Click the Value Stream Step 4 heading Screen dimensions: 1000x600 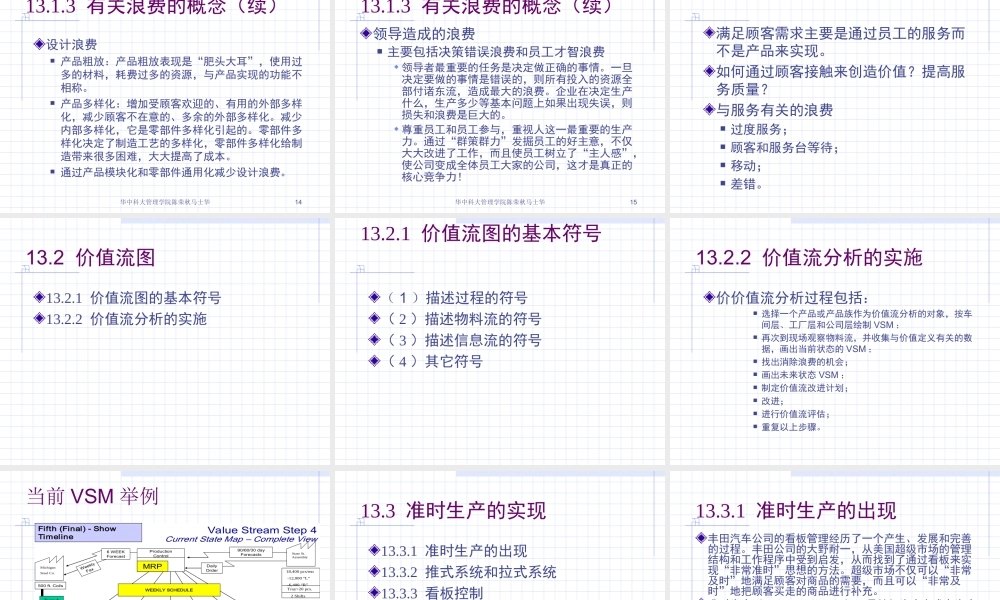(x=262, y=530)
